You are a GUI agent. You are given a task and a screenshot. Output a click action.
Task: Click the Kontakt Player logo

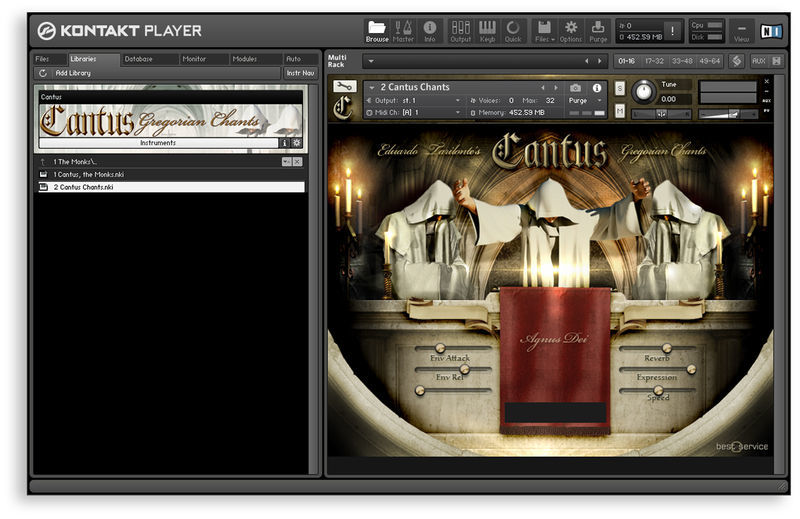(119, 31)
